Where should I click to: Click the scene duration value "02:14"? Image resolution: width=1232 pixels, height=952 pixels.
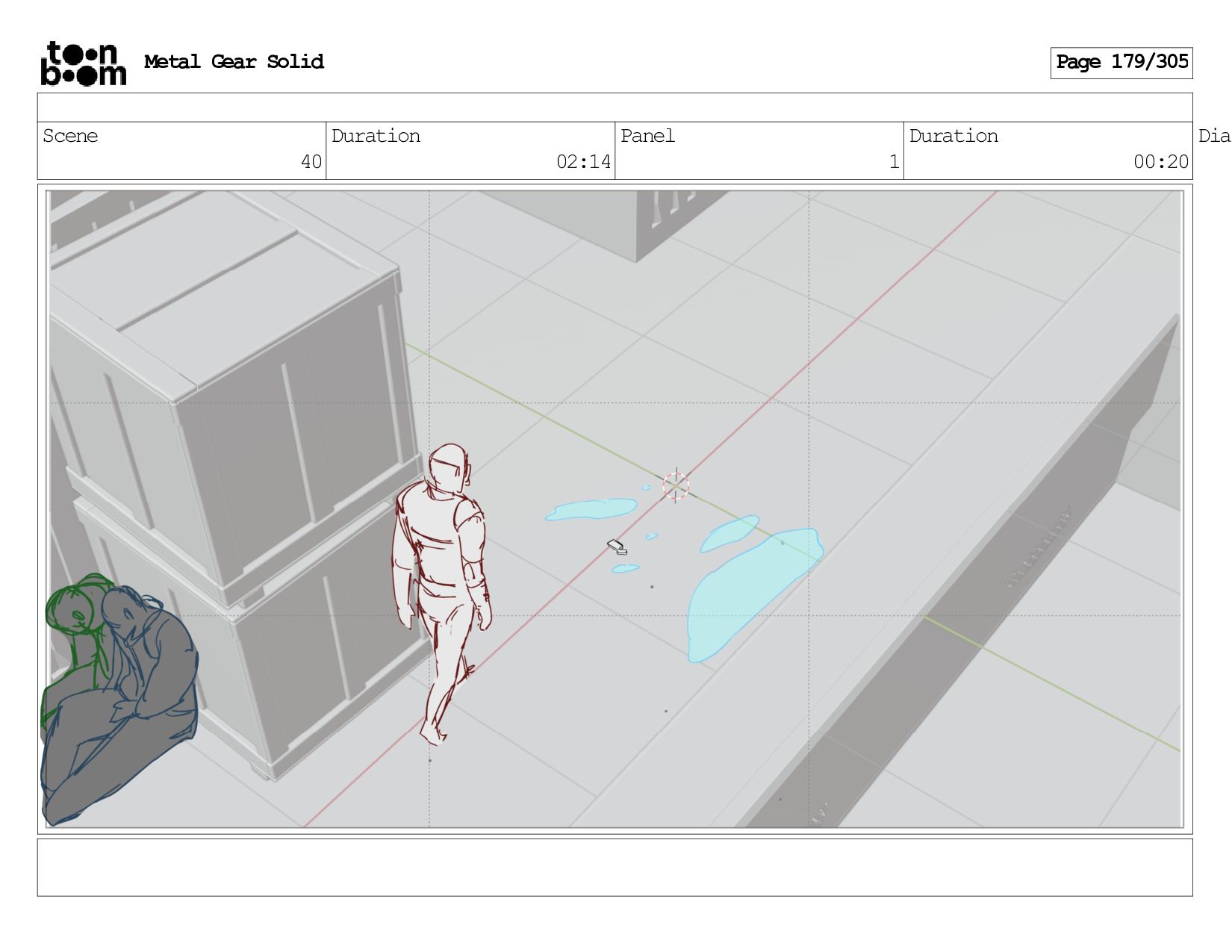pos(583,162)
